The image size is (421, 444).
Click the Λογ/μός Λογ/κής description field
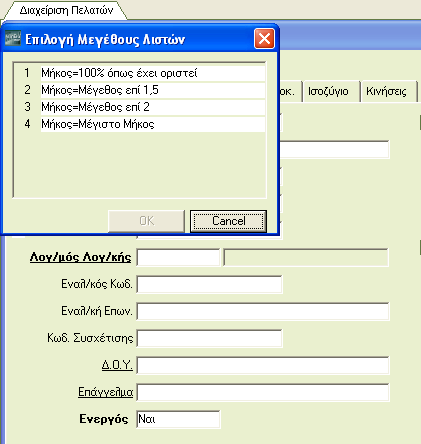tap(306, 257)
